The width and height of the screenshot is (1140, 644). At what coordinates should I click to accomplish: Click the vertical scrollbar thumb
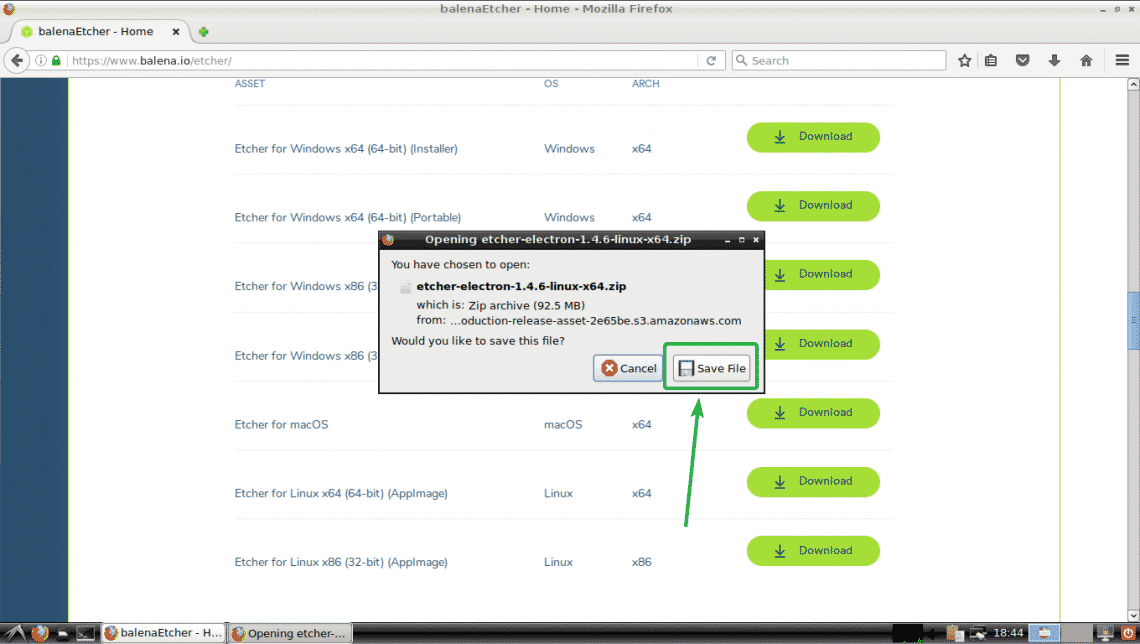pos(1133,320)
